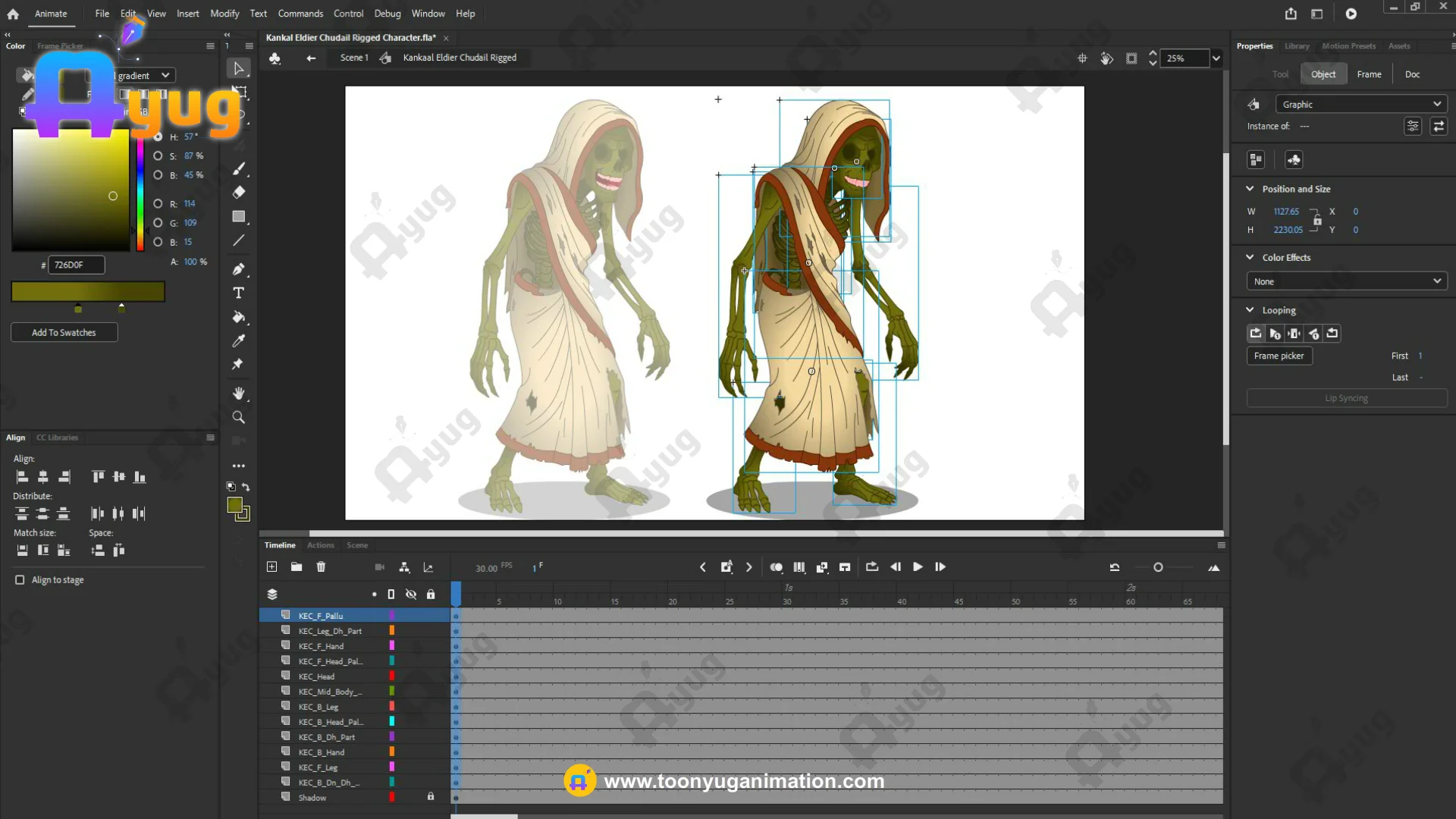Enable Align to stage checkbox
Viewport: 1456px width, 819px height.
click(x=20, y=580)
